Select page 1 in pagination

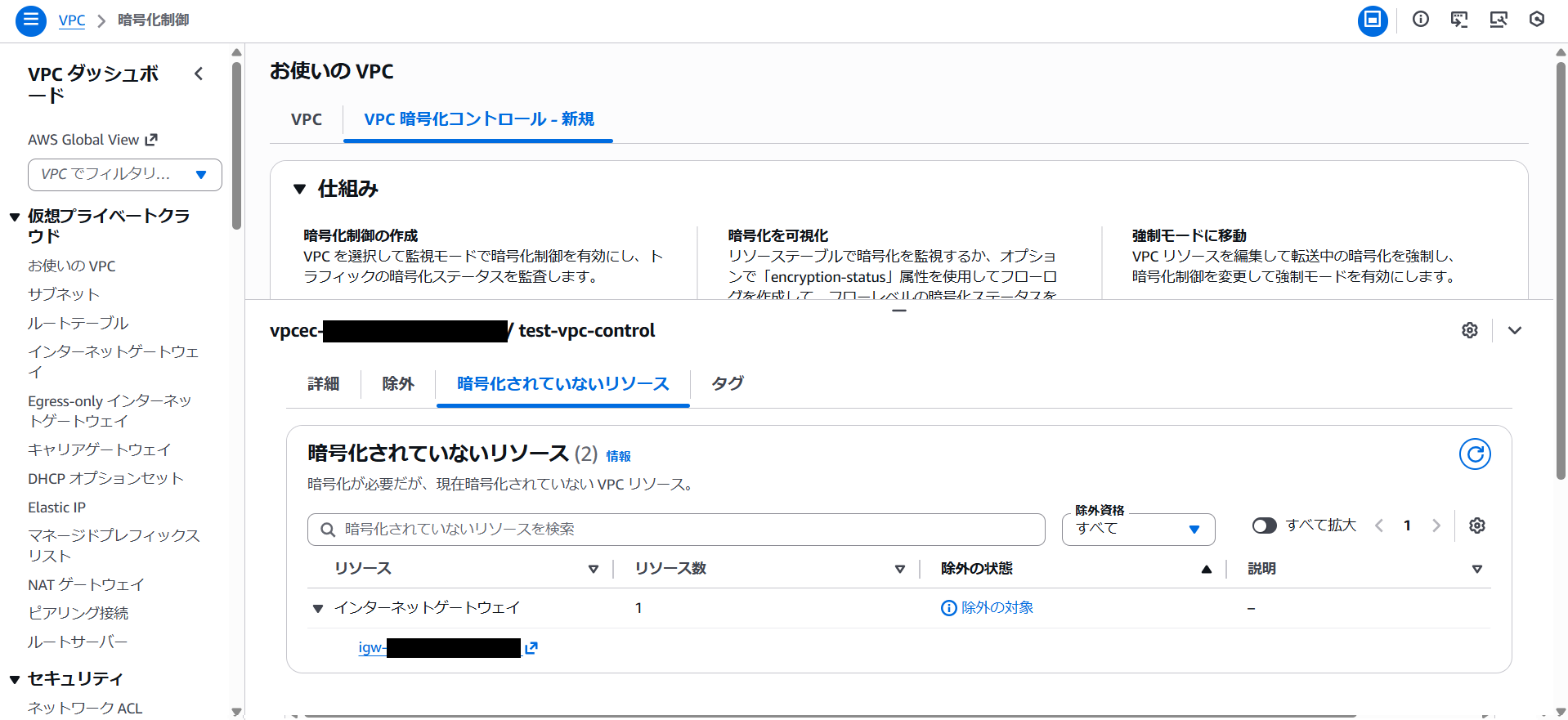1407,525
